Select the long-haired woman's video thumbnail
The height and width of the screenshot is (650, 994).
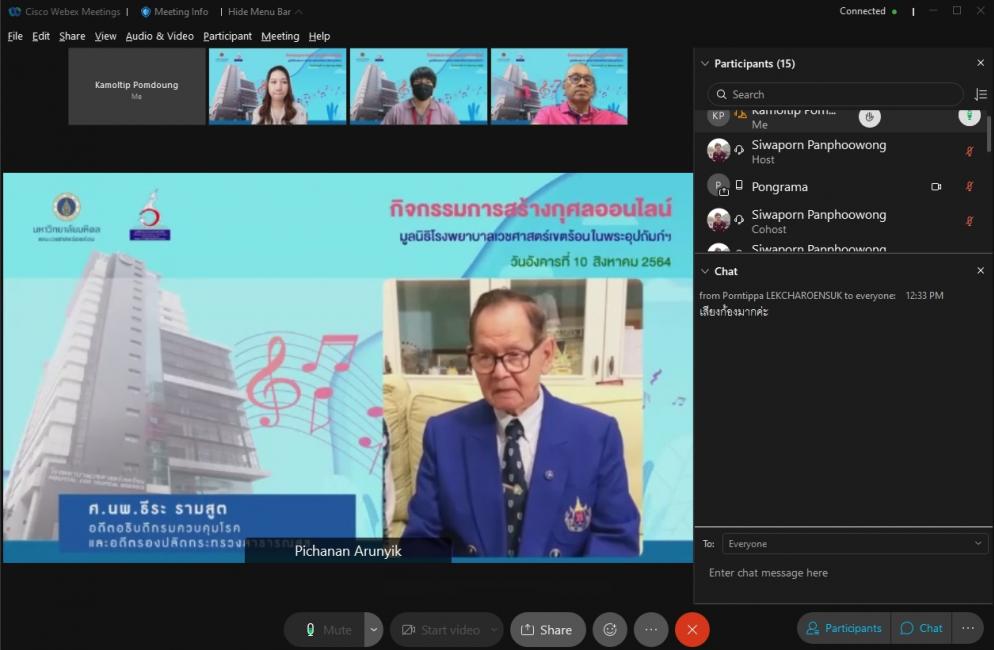coord(278,86)
